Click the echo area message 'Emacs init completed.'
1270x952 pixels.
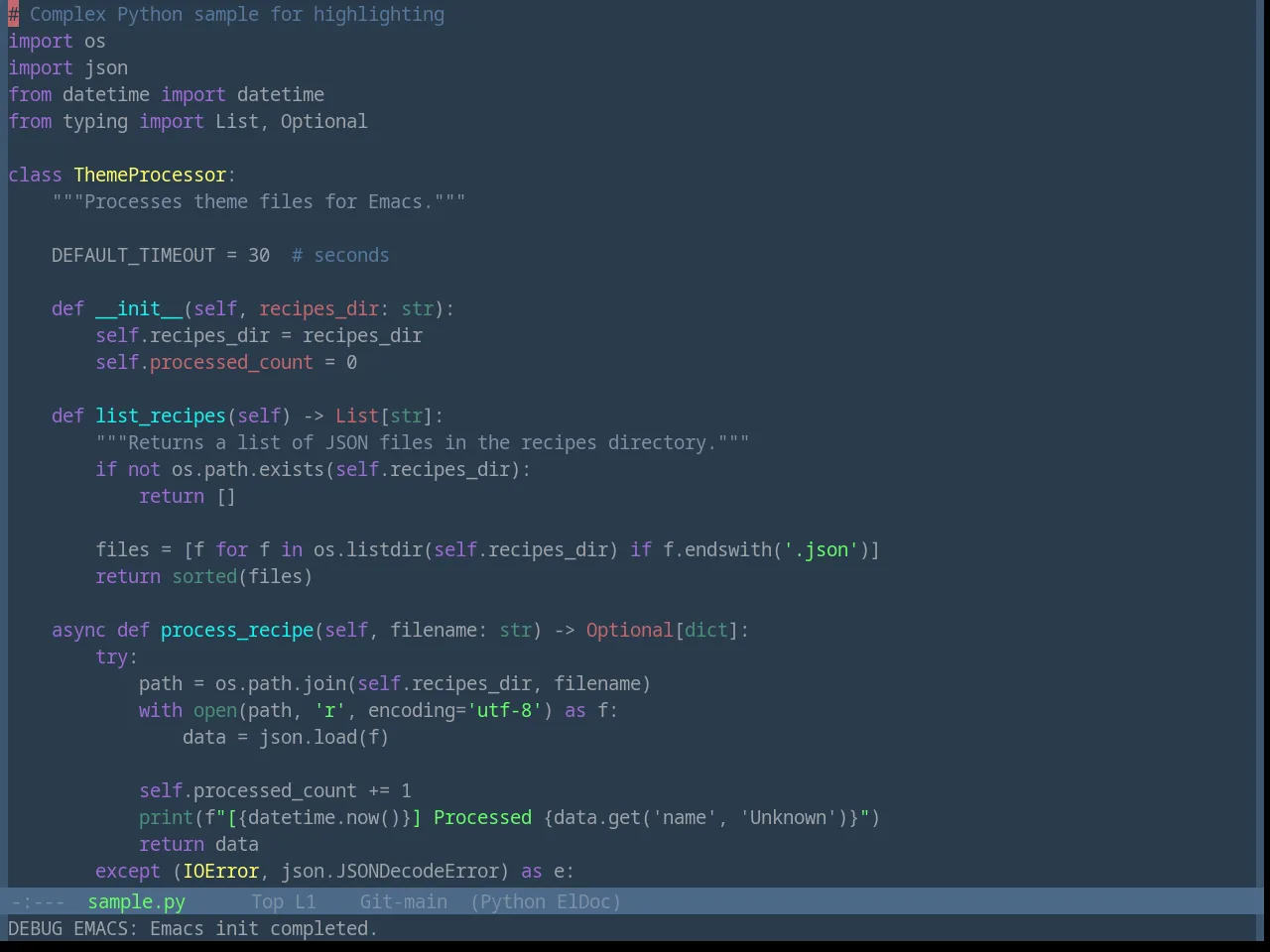tap(263, 928)
